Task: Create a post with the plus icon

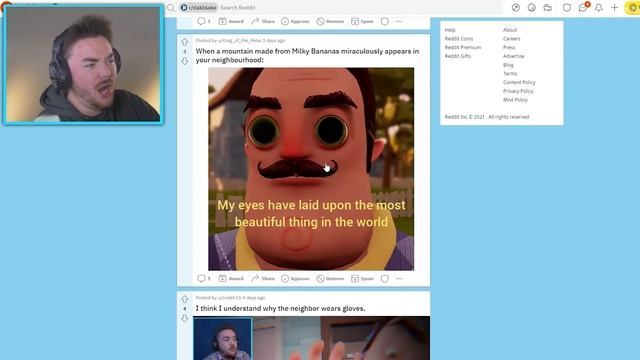Action: 614,7
